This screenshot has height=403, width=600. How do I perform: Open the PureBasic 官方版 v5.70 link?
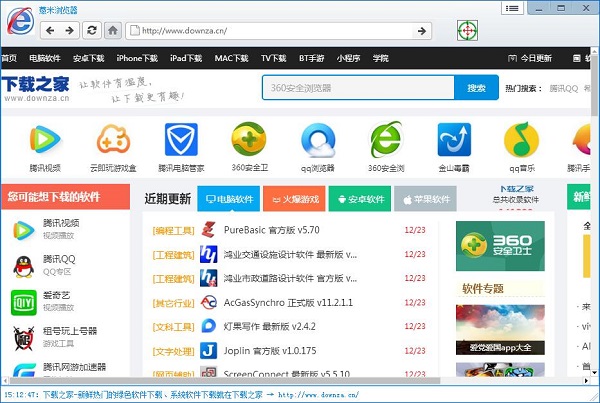272,230
